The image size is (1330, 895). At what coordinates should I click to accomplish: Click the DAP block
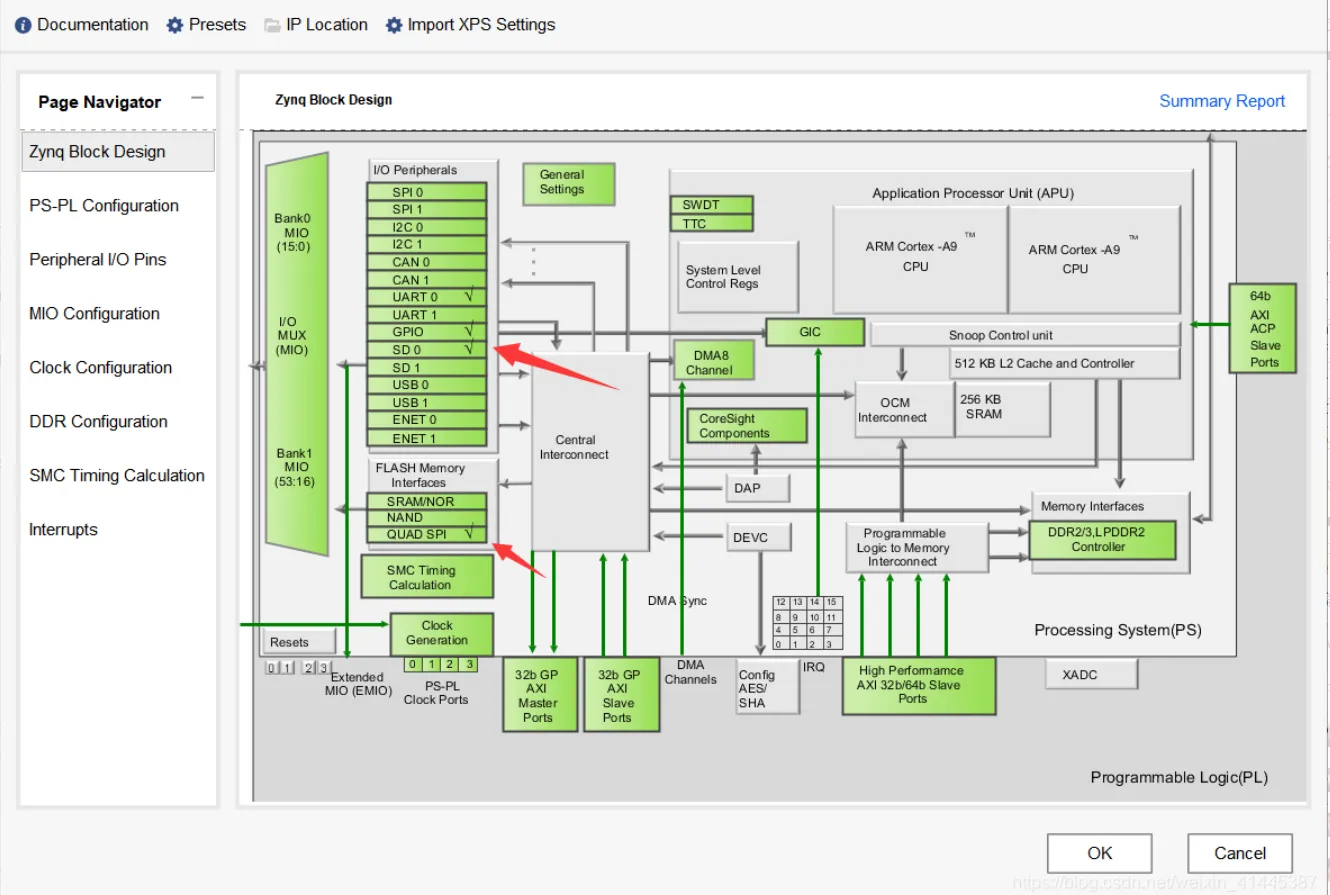757,488
